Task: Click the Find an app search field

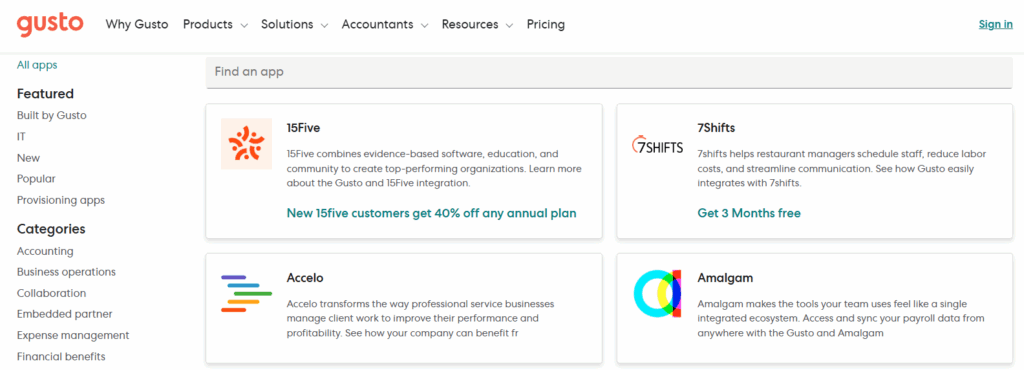Action: (609, 72)
